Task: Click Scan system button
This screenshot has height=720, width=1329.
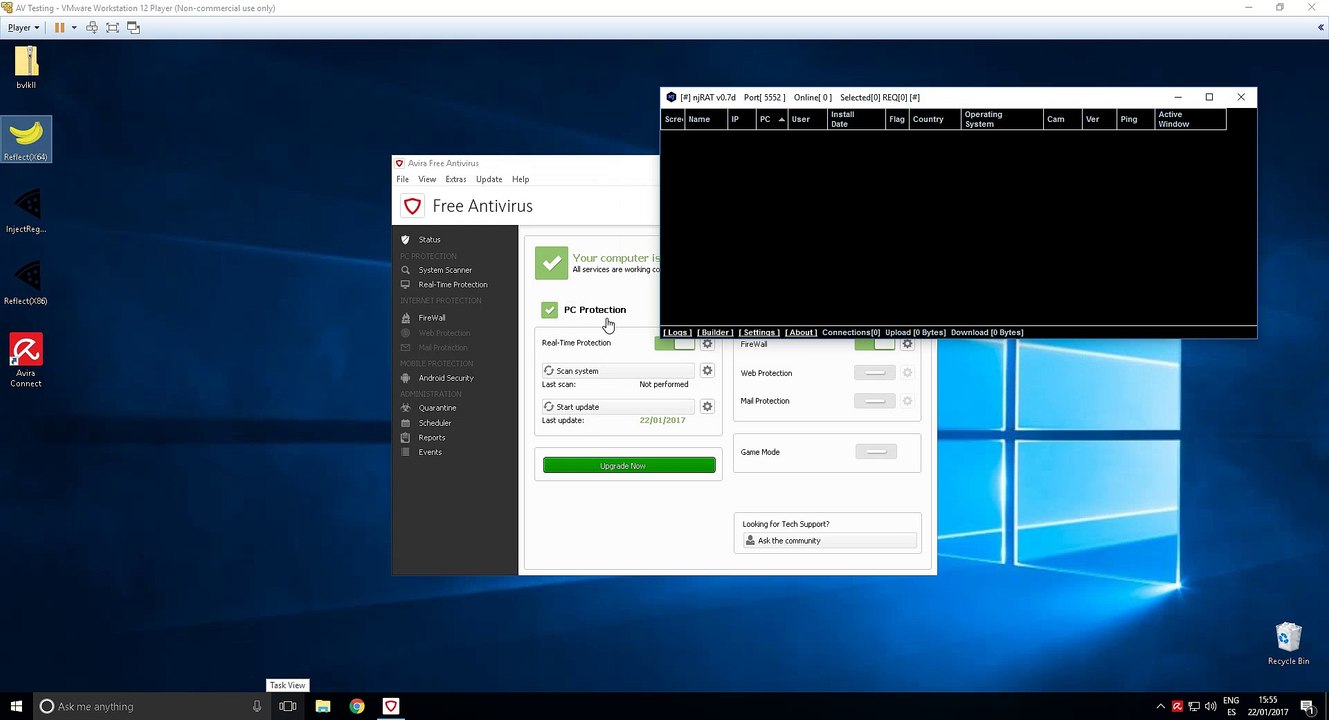Action: point(618,371)
